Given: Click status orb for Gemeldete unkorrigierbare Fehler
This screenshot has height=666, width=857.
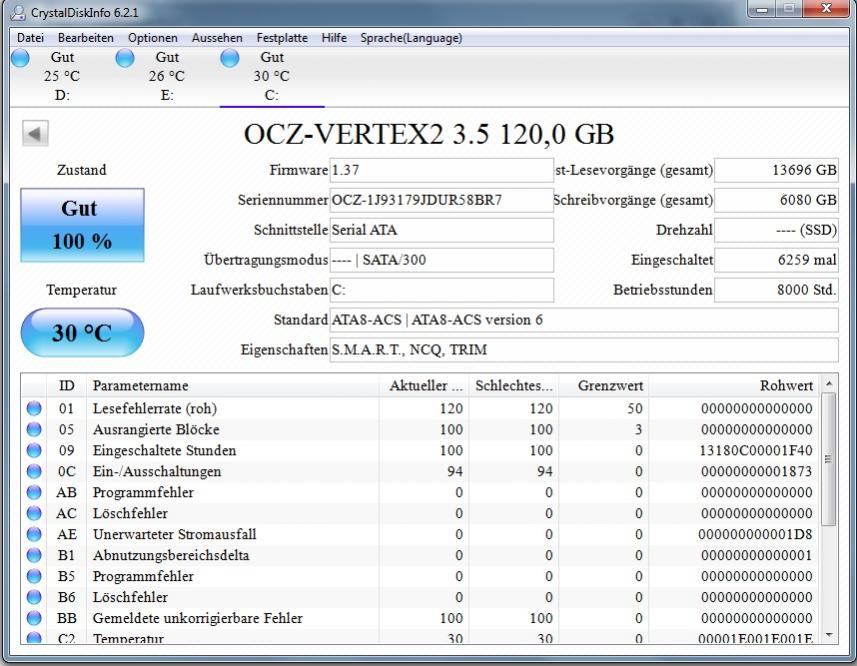Looking at the screenshot, I should click(34, 618).
